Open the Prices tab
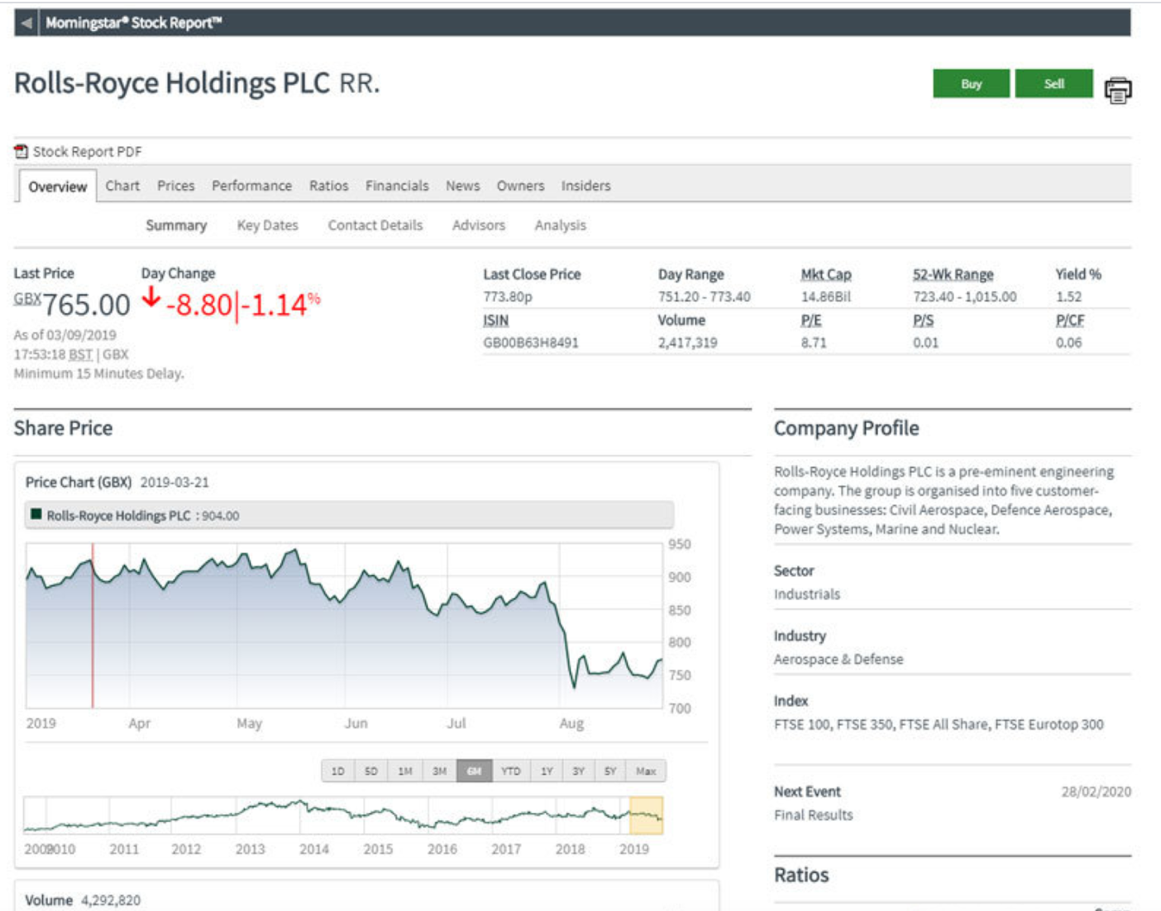1161x911 pixels. tap(175, 186)
